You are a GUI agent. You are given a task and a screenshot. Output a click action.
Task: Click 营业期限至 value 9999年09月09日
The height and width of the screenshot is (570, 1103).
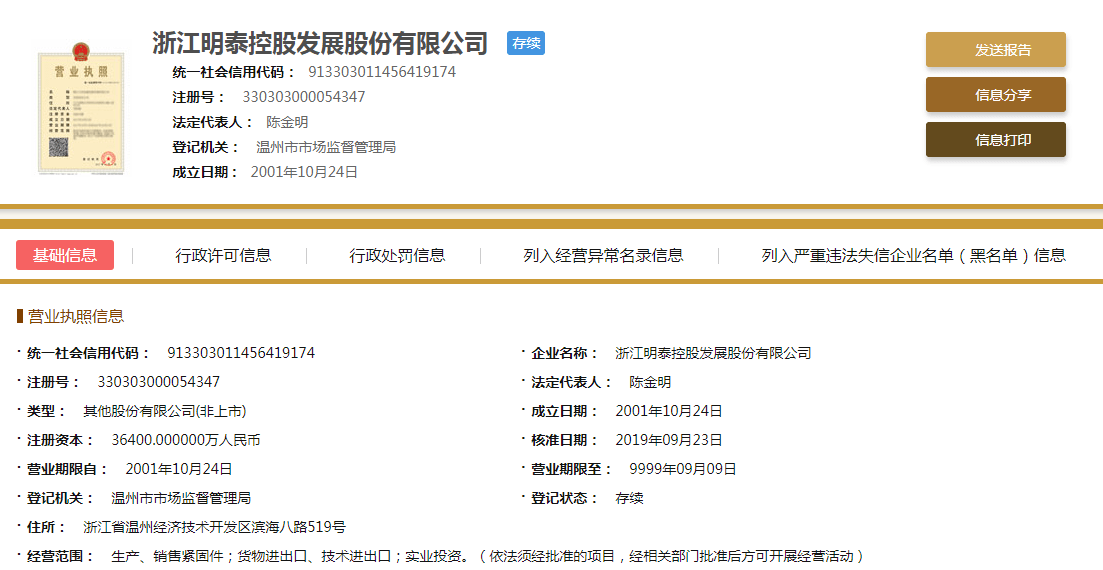coord(683,469)
